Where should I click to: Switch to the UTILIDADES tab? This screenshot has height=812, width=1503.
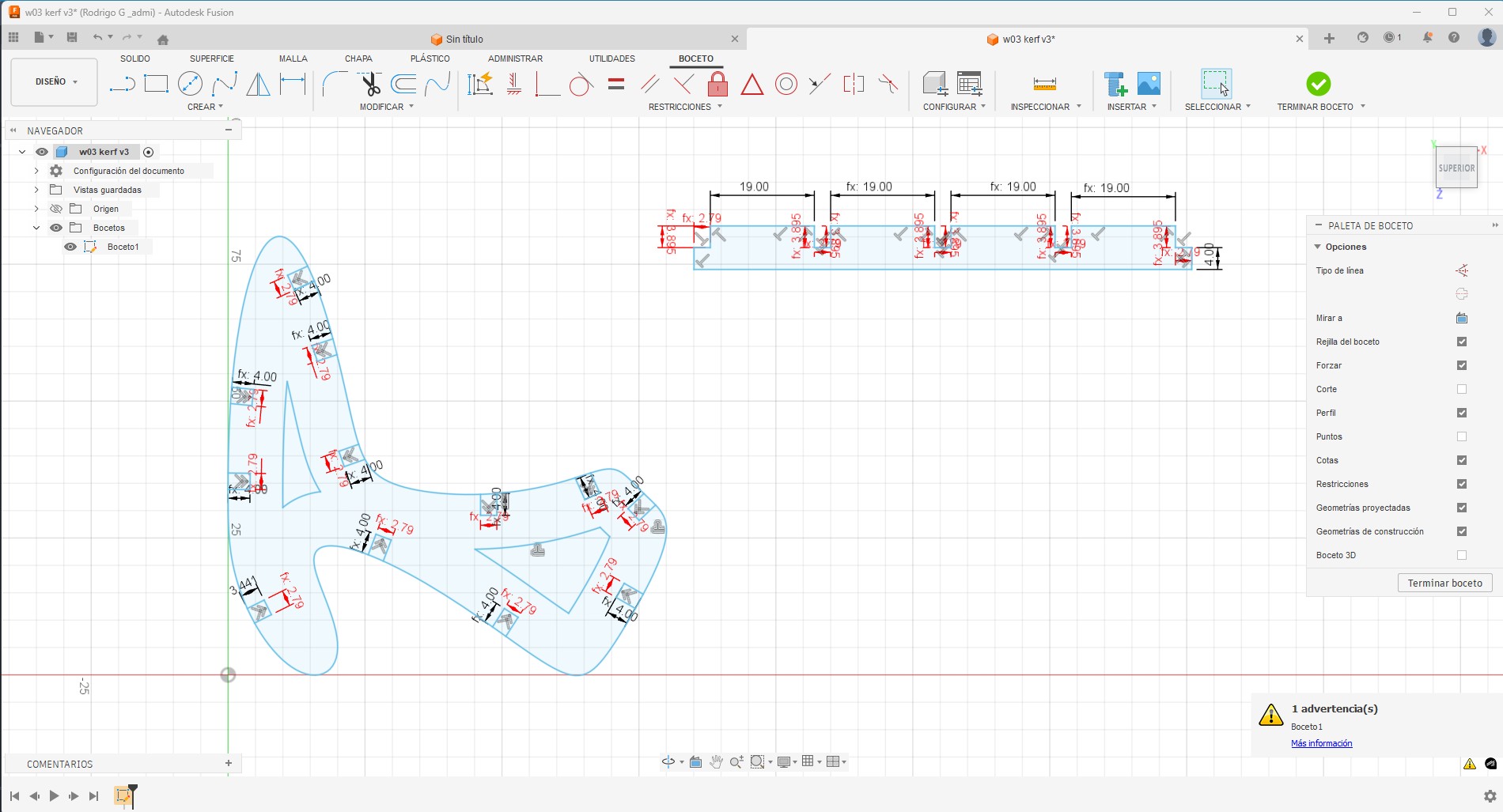coord(612,59)
